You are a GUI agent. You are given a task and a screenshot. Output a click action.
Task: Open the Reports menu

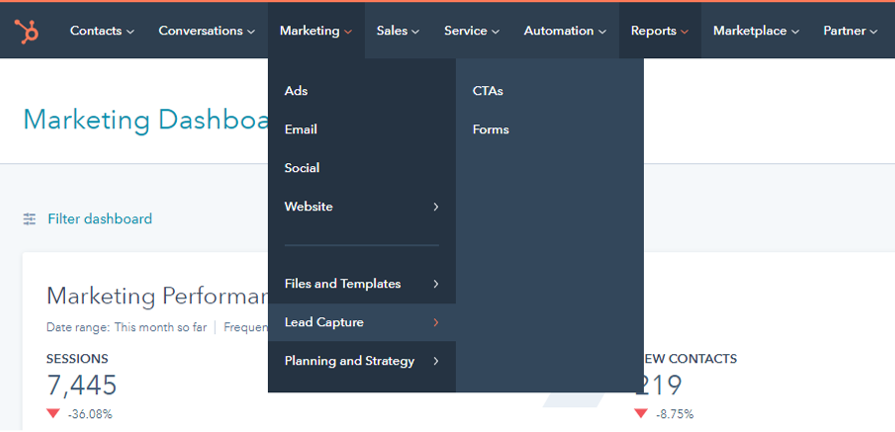(660, 31)
